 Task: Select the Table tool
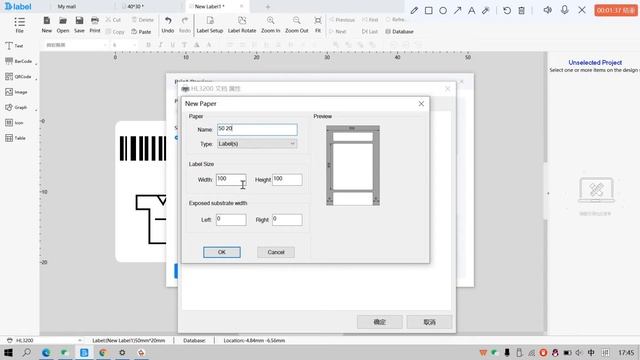tap(15, 138)
